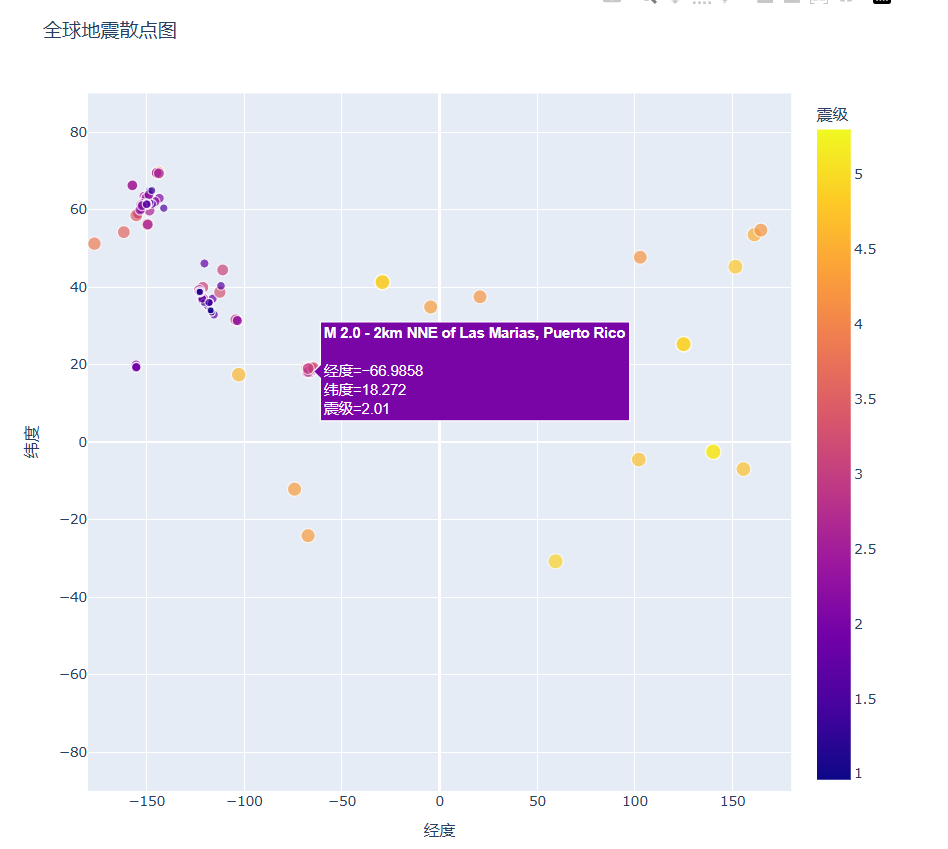948x849 pixels.
Task: Click tooltip line 震级=2.01
Action: (356, 409)
